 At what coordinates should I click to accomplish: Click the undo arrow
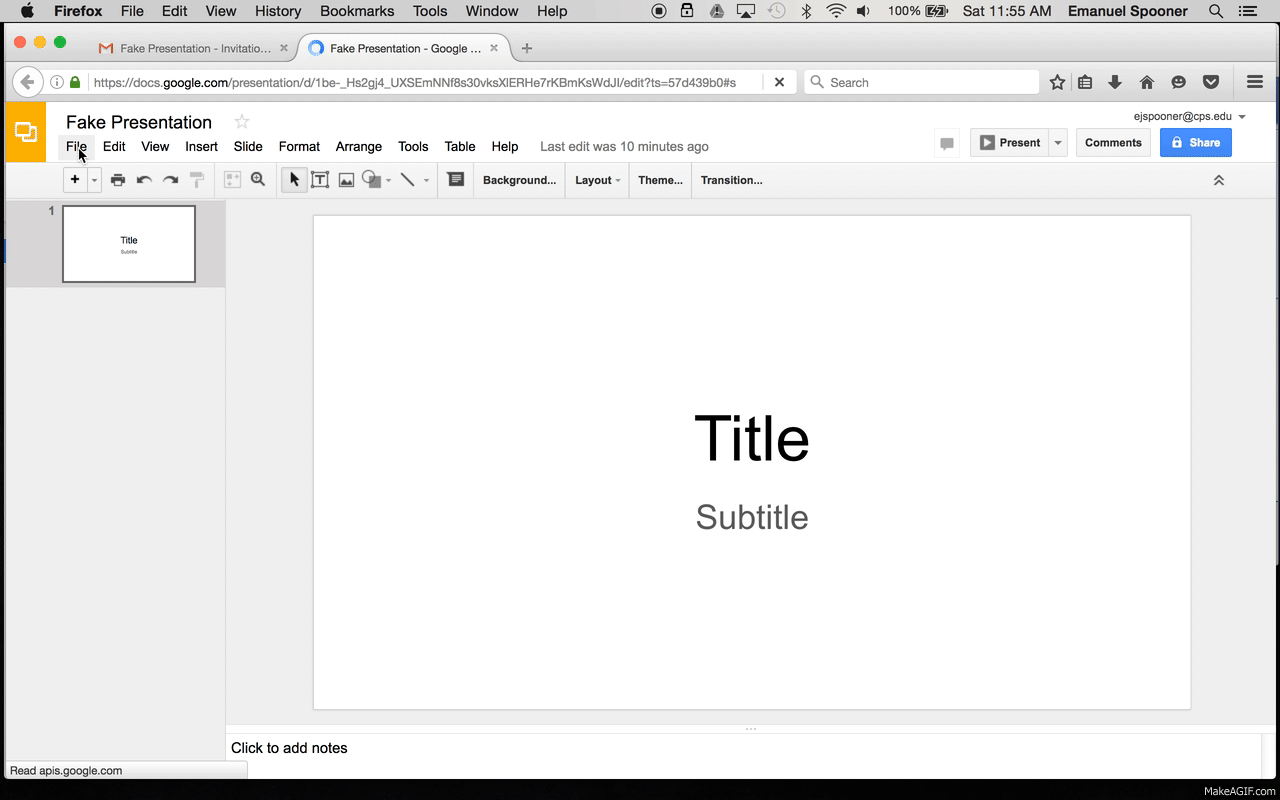pyautogui.click(x=144, y=180)
